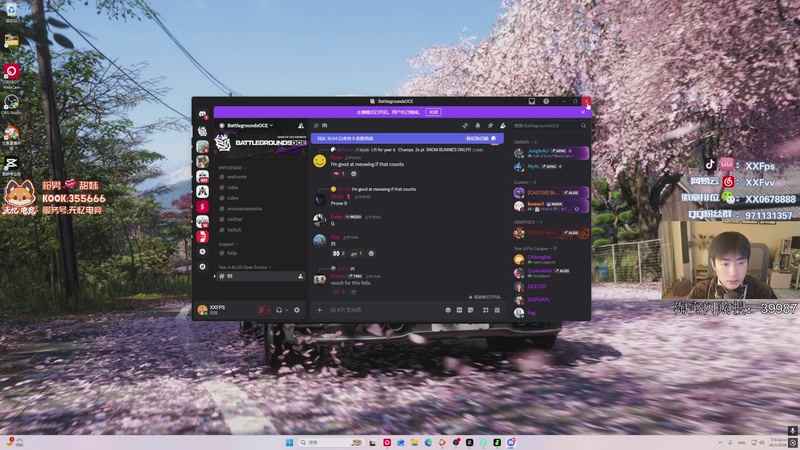Click Discord icon on the taskbar
The image size is (800, 450).
pyautogui.click(x=511, y=442)
